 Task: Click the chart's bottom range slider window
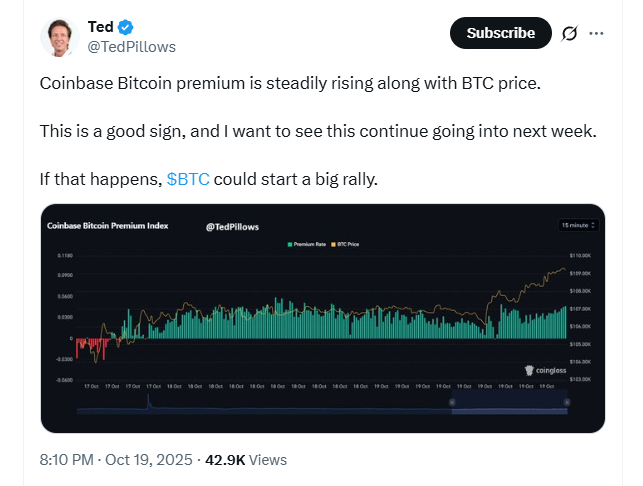[x=510, y=402]
